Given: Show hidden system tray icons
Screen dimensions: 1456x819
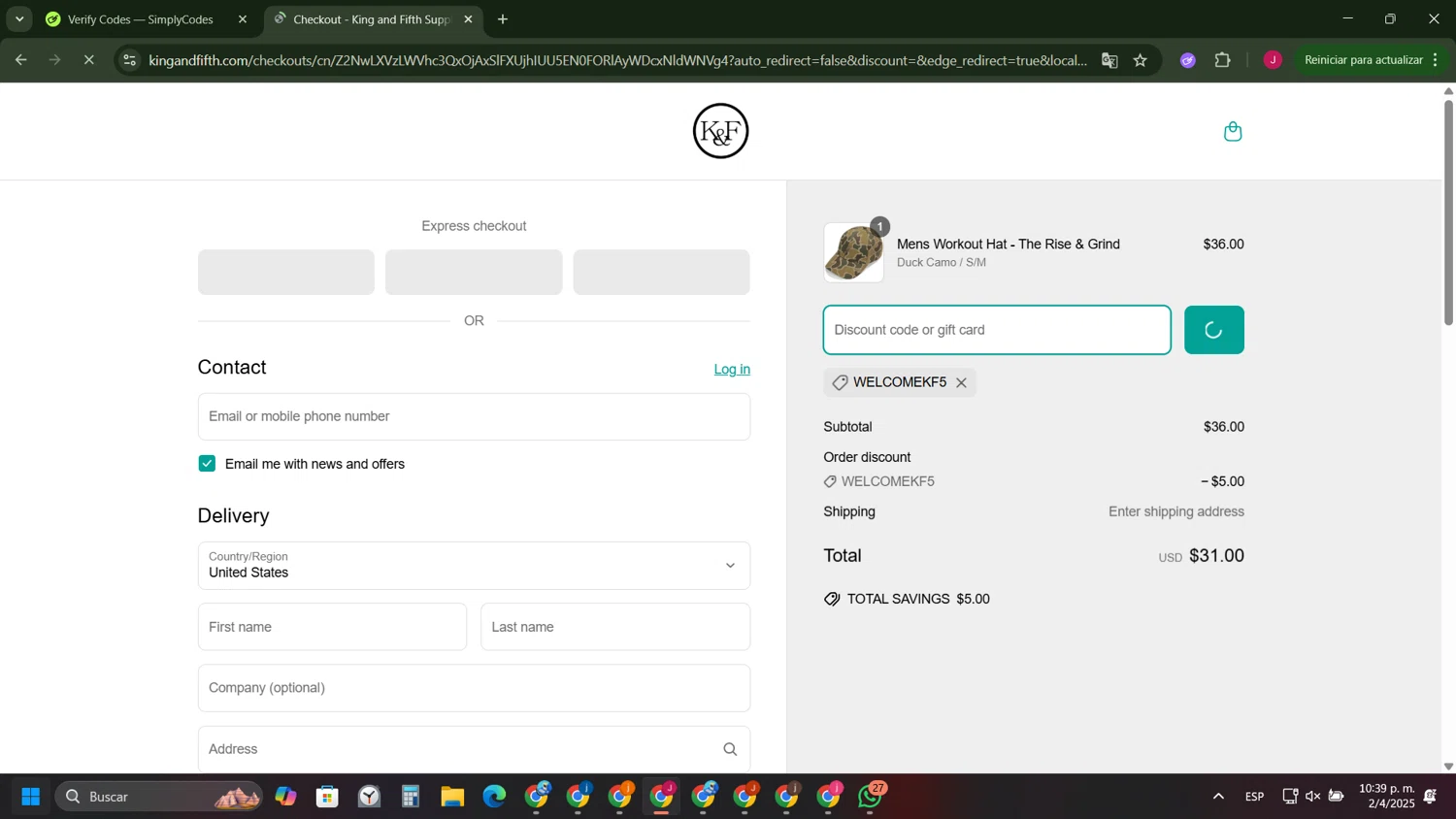Looking at the screenshot, I should point(1218,797).
